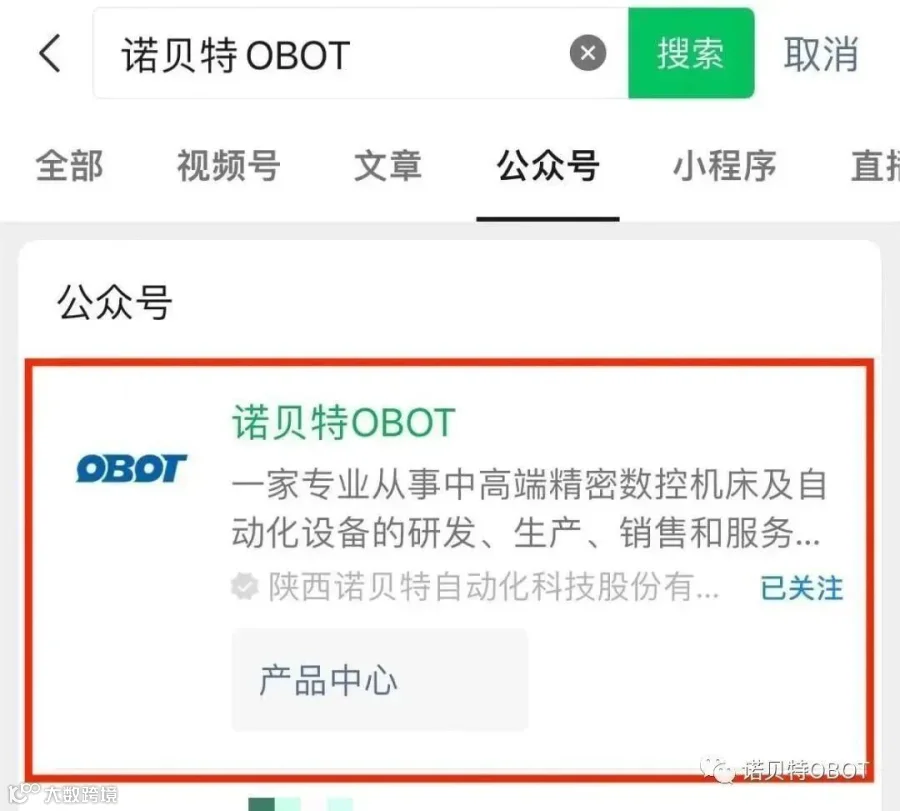Click the WeChat watermark icon
The image size is (900, 811).
[x=717, y=769]
